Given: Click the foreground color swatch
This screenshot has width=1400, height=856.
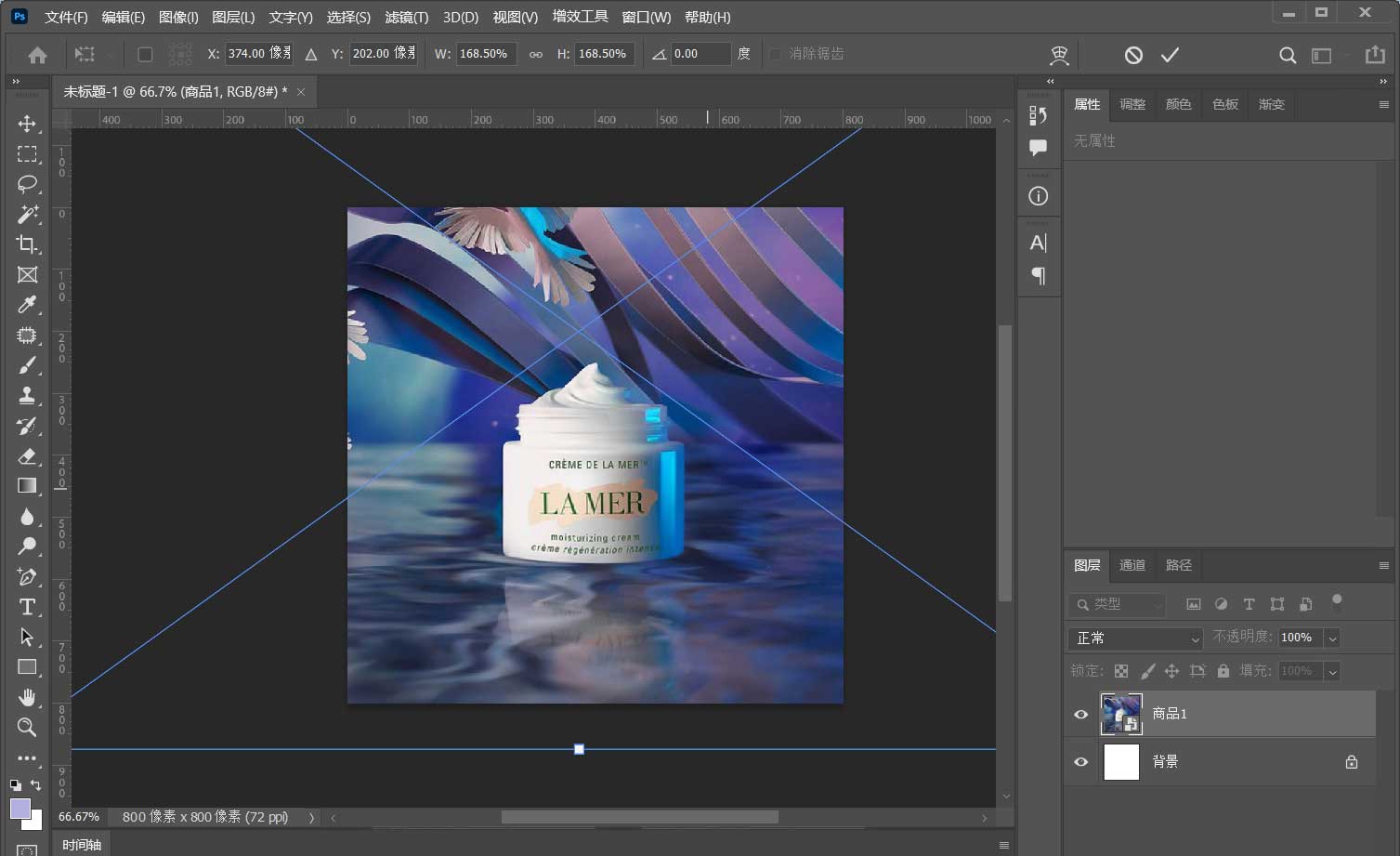Looking at the screenshot, I should coord(20,808).
